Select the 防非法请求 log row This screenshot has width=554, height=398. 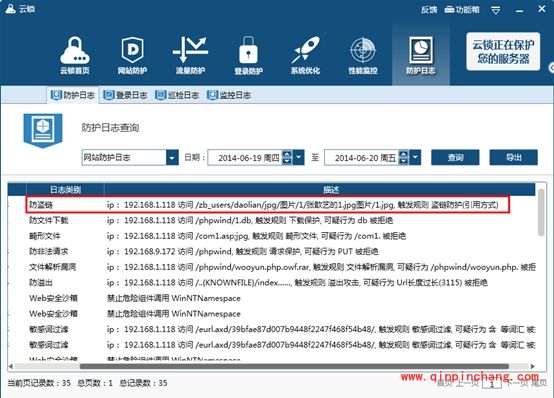271,251
